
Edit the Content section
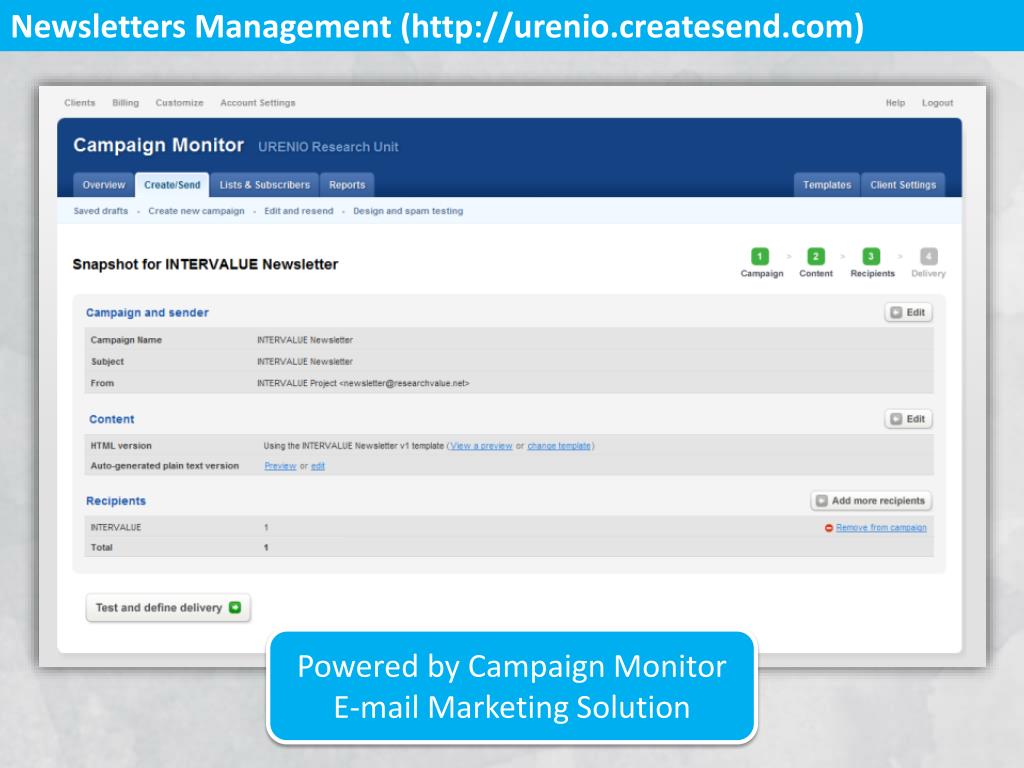point(908,419)
